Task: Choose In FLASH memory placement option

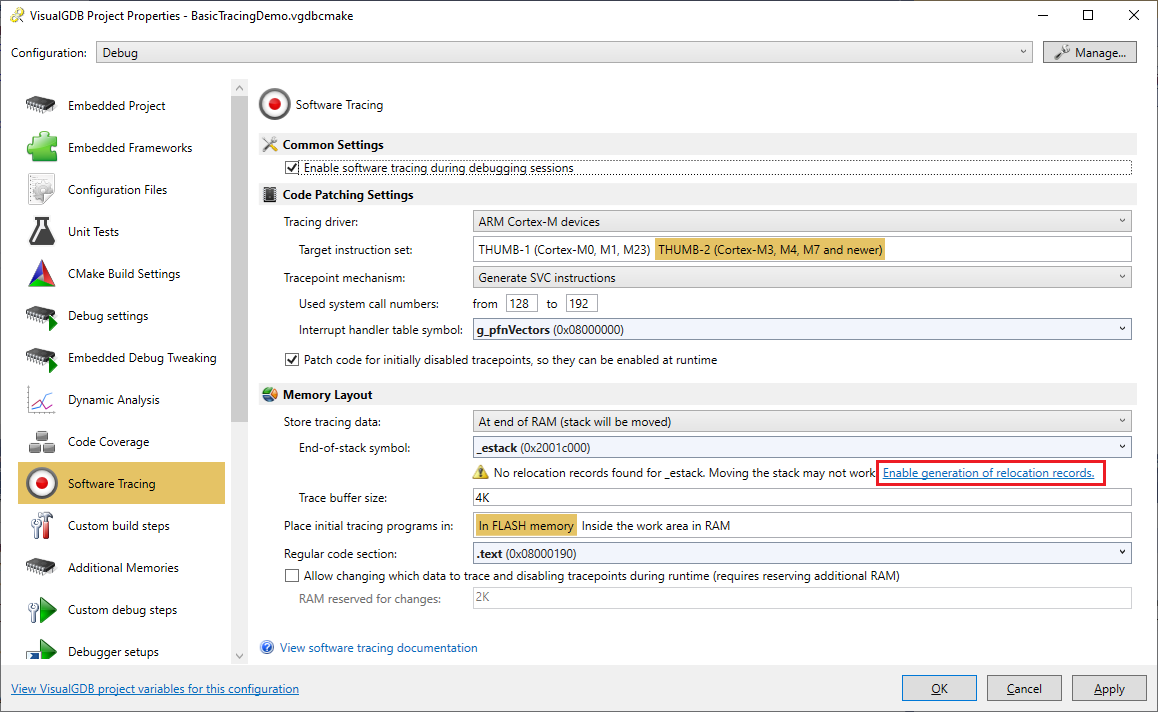Action: click(x=526, y=525)
